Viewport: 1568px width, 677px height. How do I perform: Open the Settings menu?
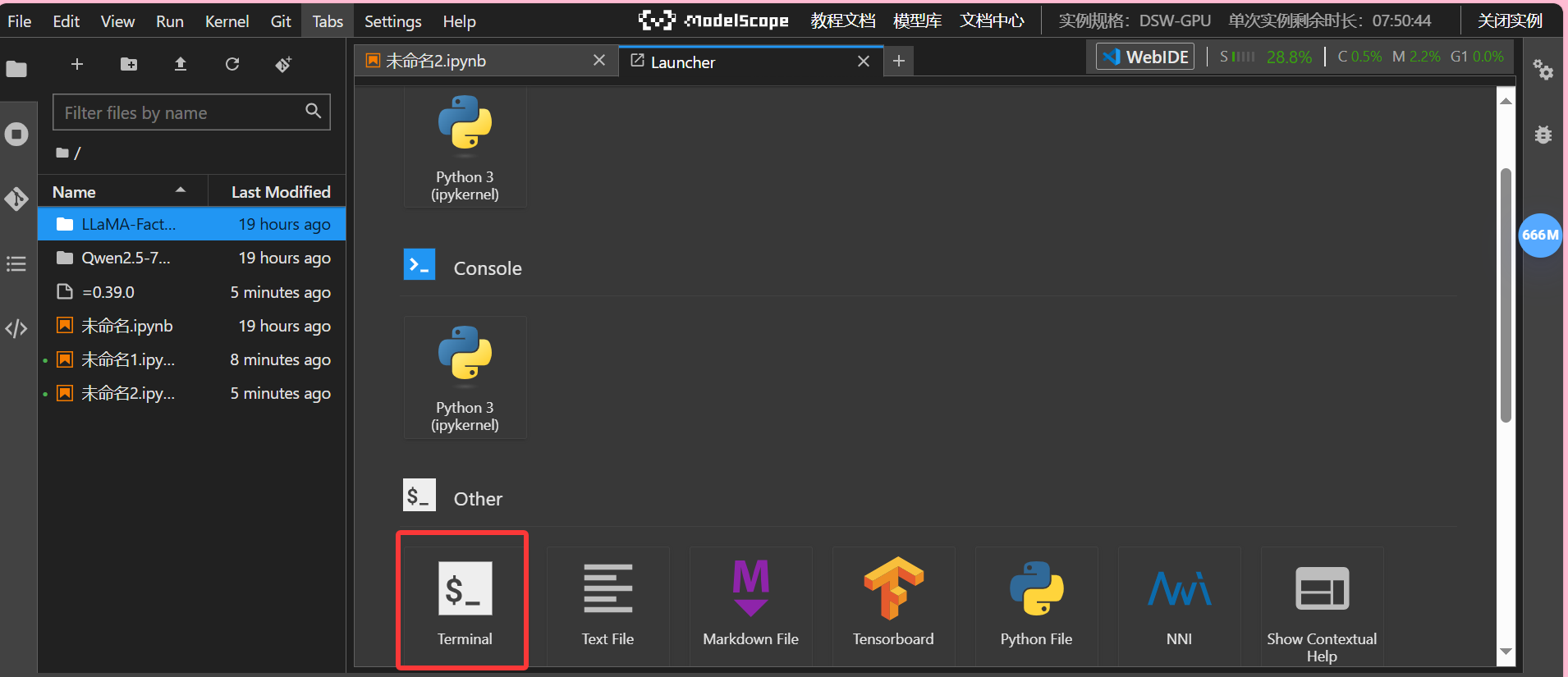[392, 21]
